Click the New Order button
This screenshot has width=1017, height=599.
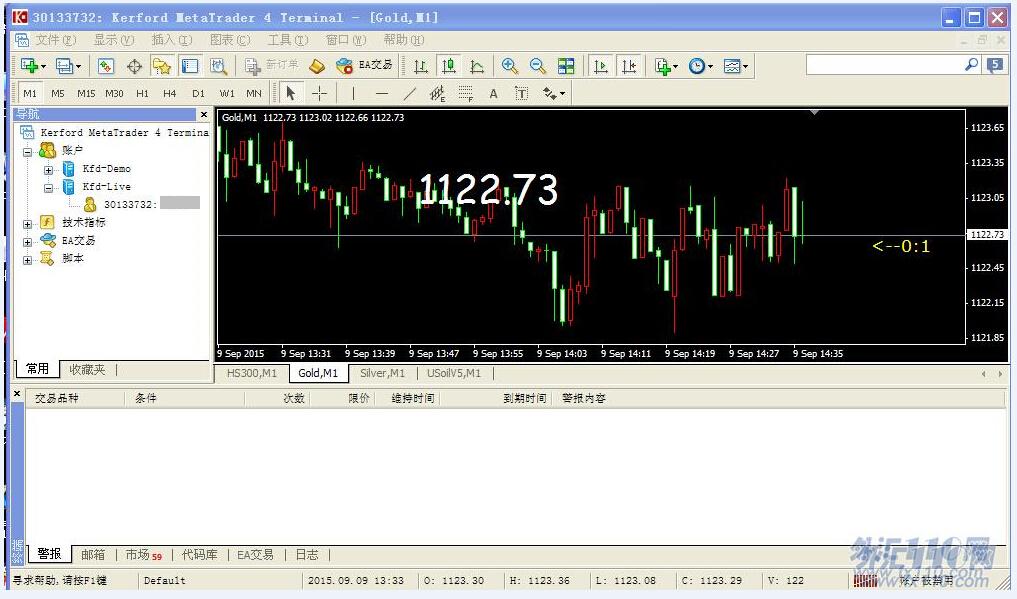point(272,65)
